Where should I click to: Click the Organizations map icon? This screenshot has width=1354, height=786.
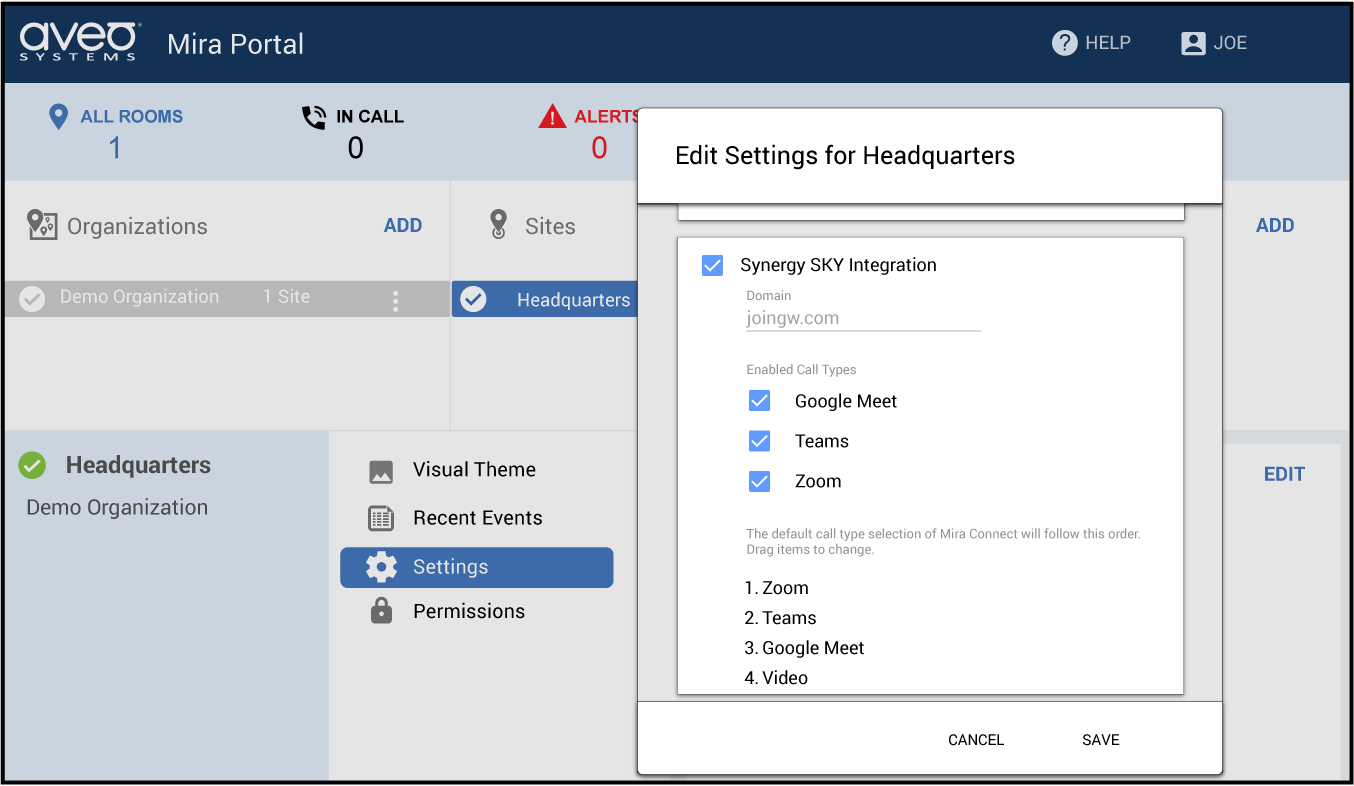point(42,225)
